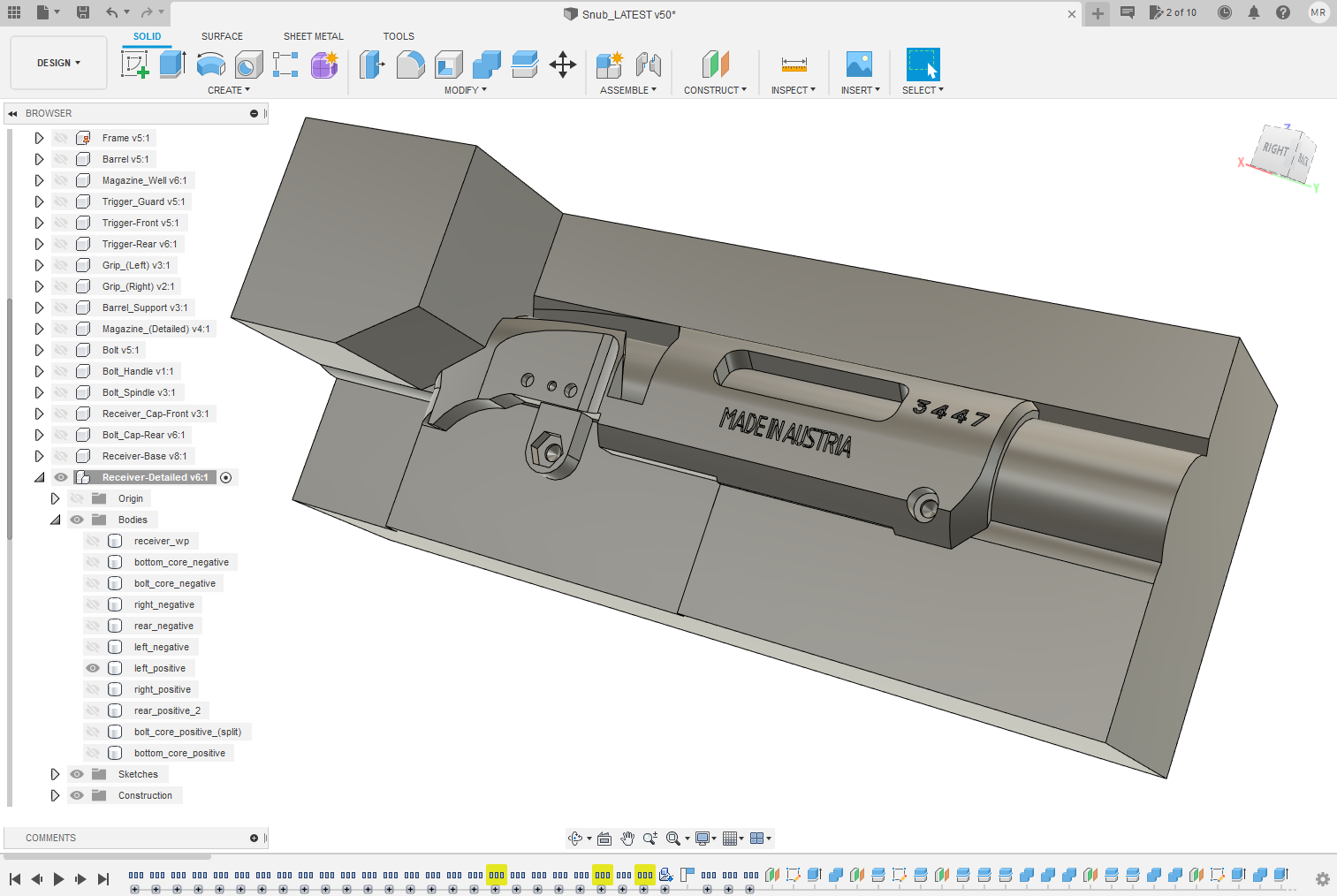Select the Measure tool
Viewport: 1337px width, 896px height.
794,65
